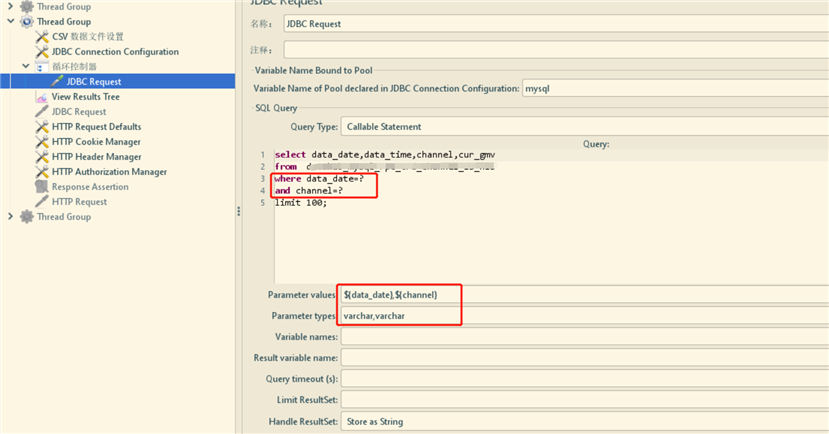Click the Limit ResultSet field
The width and height of the screenshot is (829, 434).
click(x=585, y=400)
